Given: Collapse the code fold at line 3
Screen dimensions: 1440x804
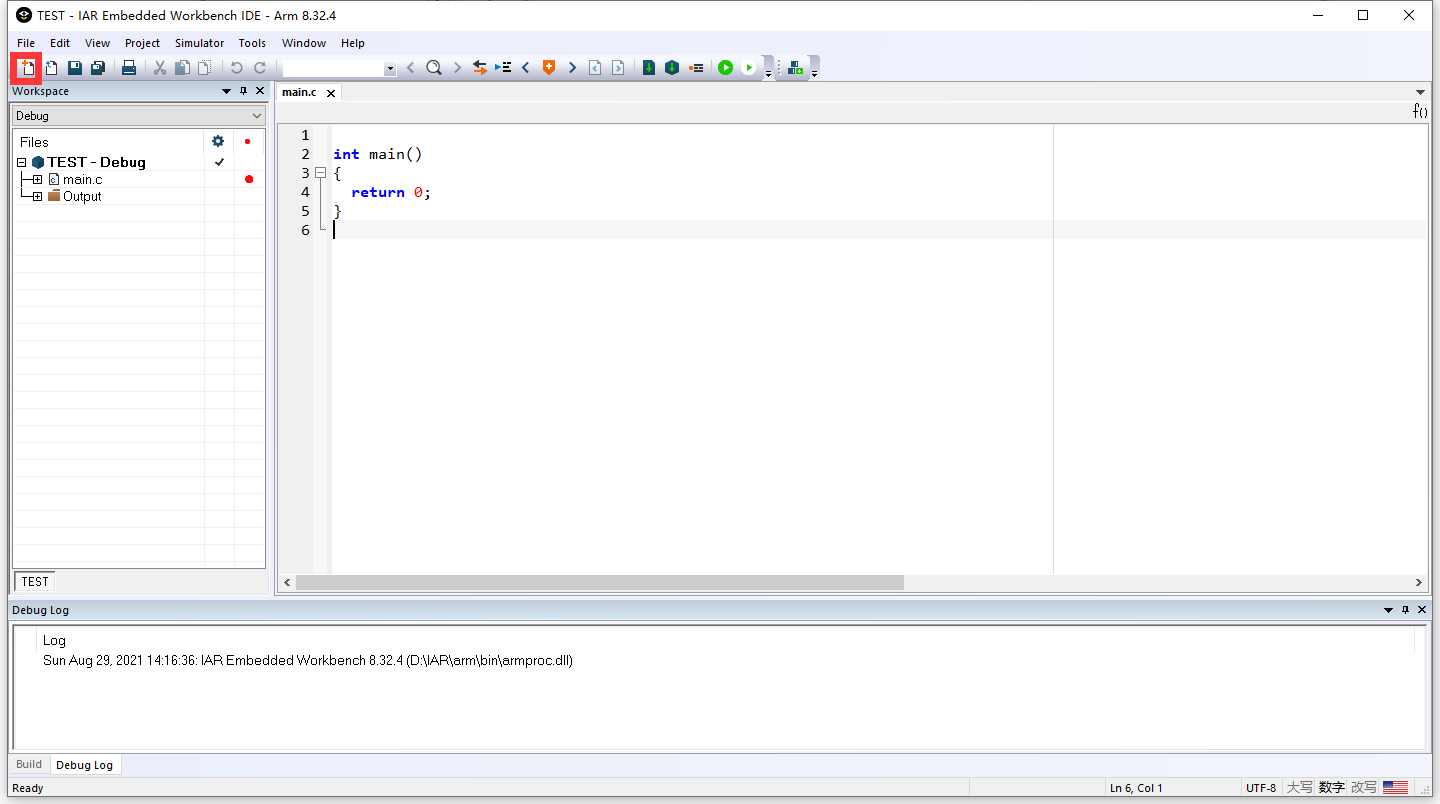Looking at the screenshot, I should pos(321,173).
